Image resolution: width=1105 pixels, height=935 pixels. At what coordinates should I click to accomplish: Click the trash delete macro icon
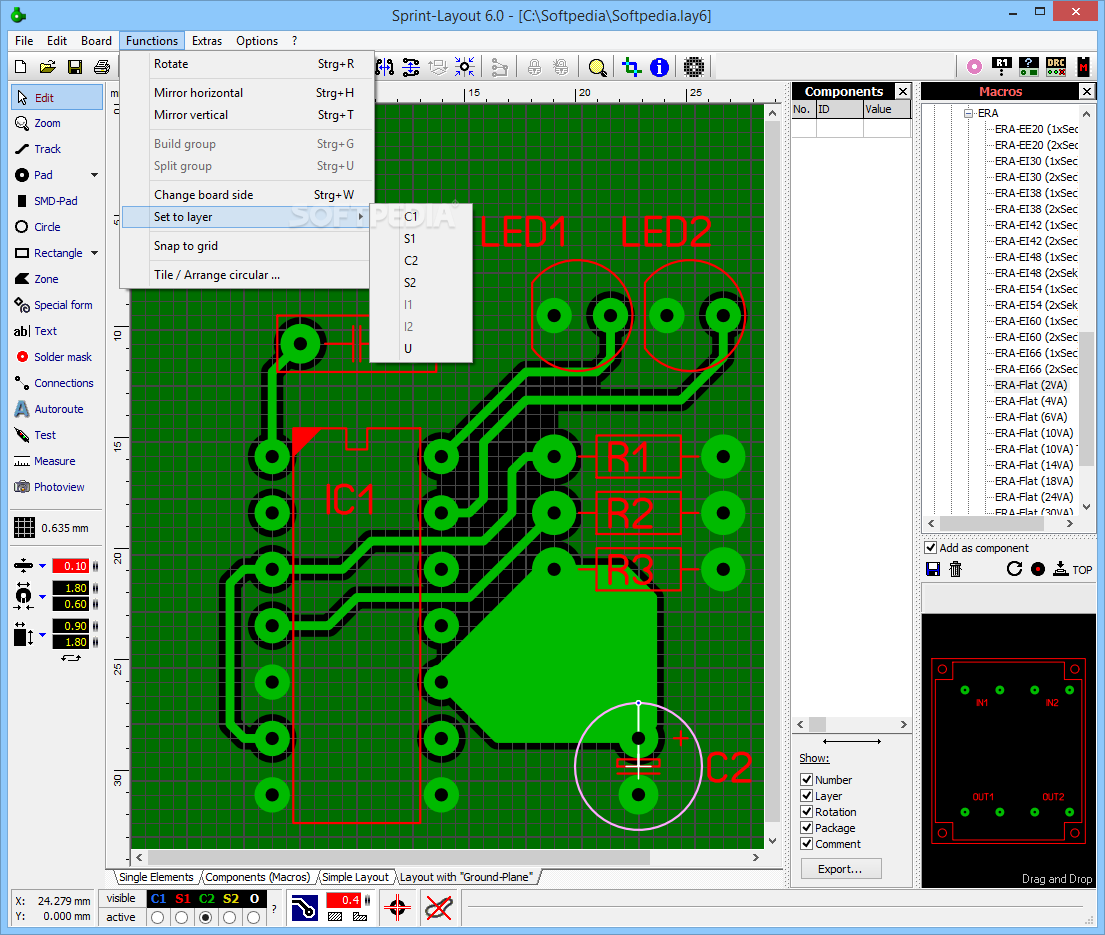[x=956, y=569]
